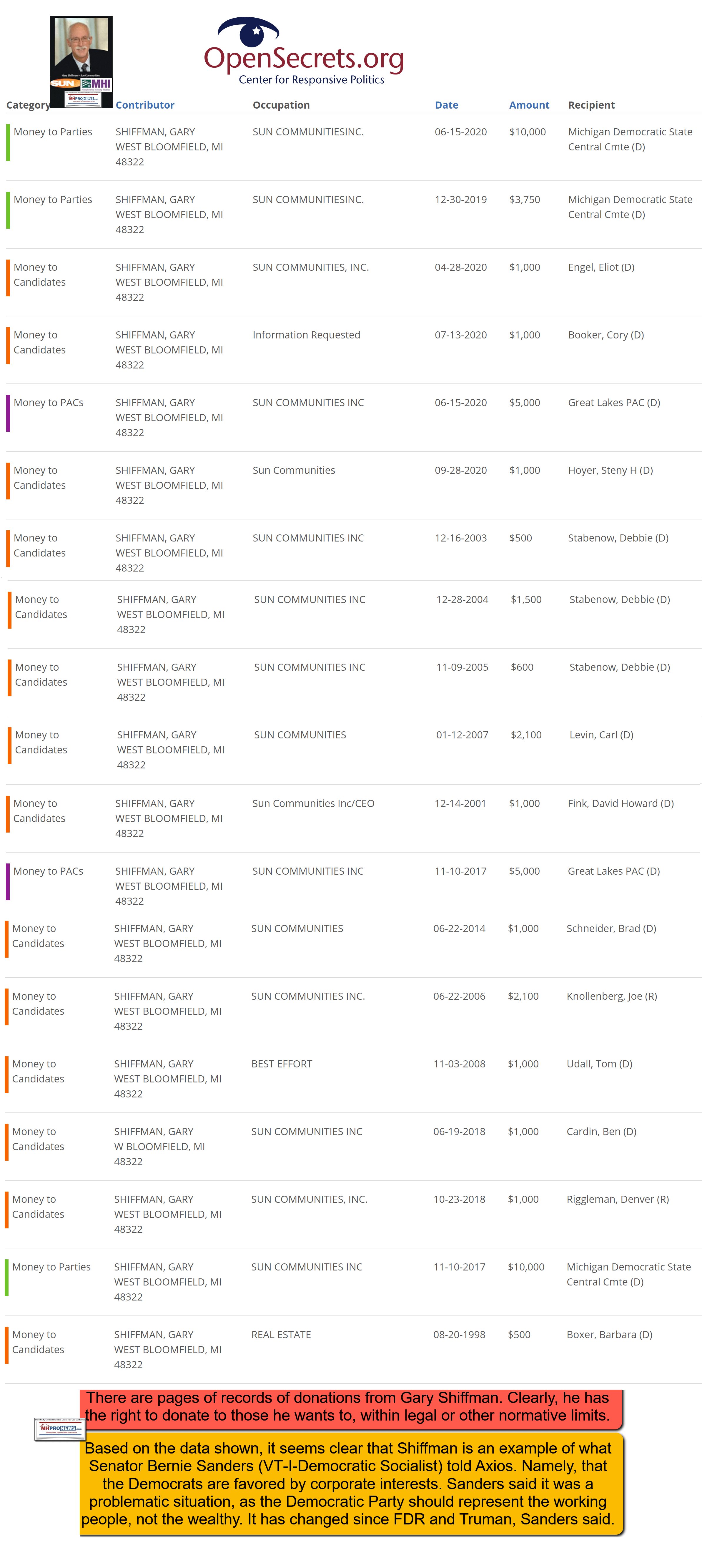Select the recipient Booker, Cory (D)
This screenshot has height=1568, width=702.
[605, 335]
